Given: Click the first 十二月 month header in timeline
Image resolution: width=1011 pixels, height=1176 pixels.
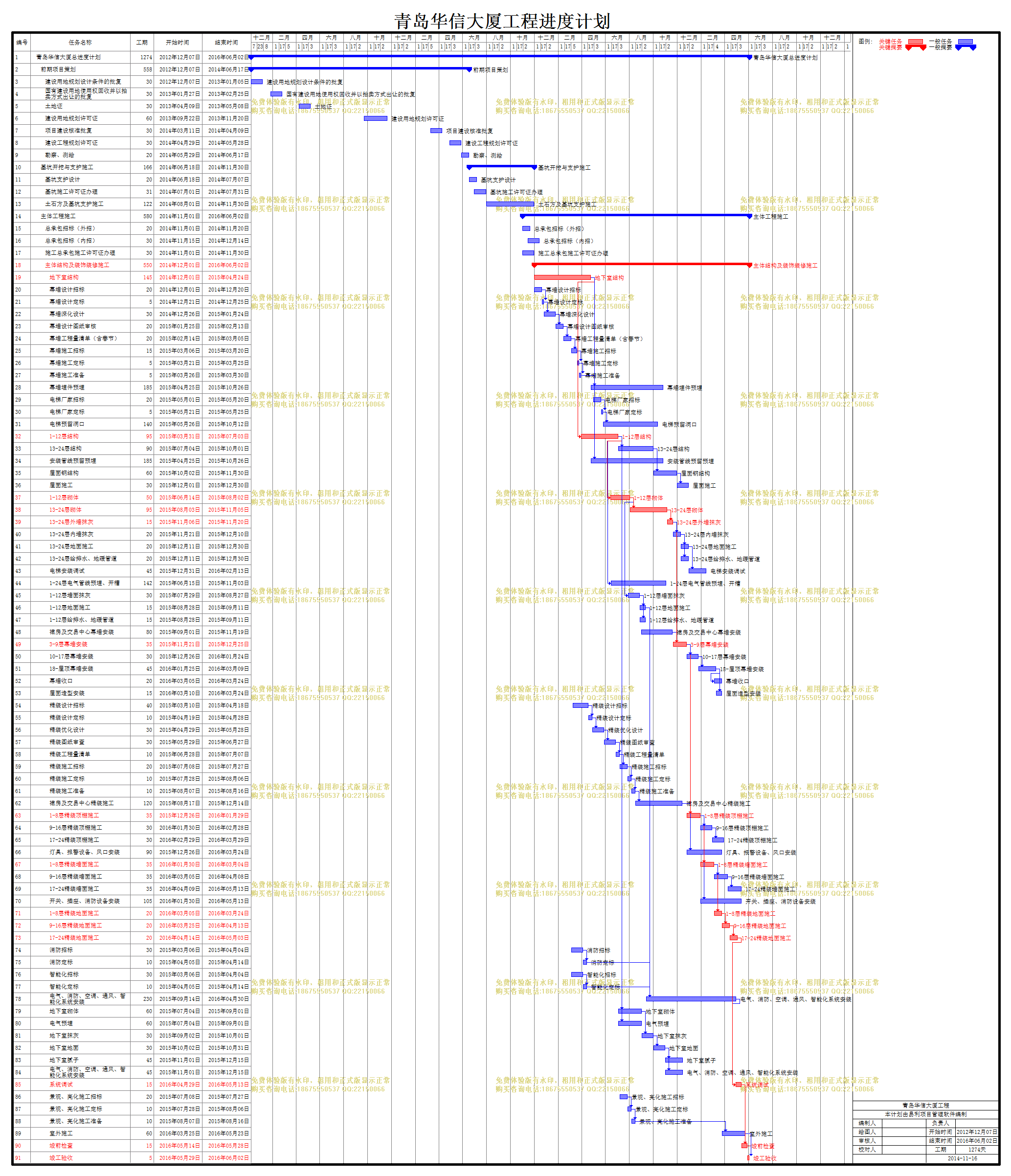Looking at the screenshot, I should coord(261,38).
